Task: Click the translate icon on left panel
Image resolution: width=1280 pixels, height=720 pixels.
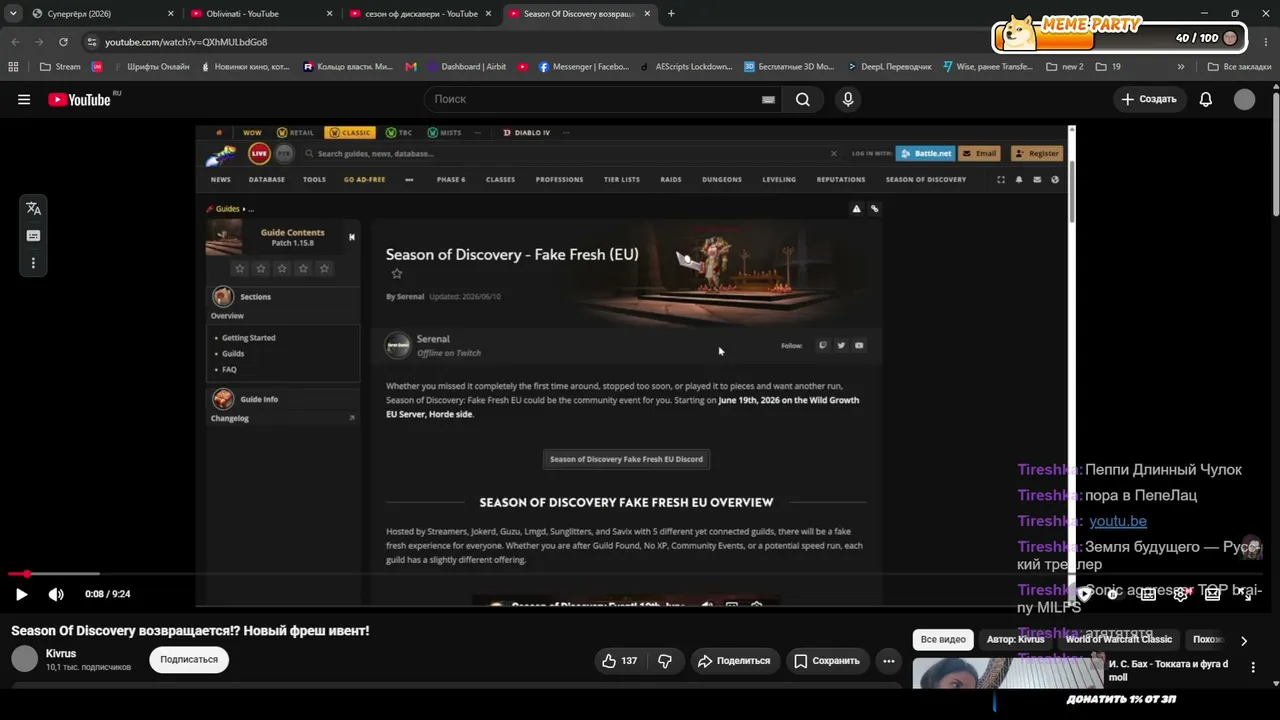Action: (33, 208)
